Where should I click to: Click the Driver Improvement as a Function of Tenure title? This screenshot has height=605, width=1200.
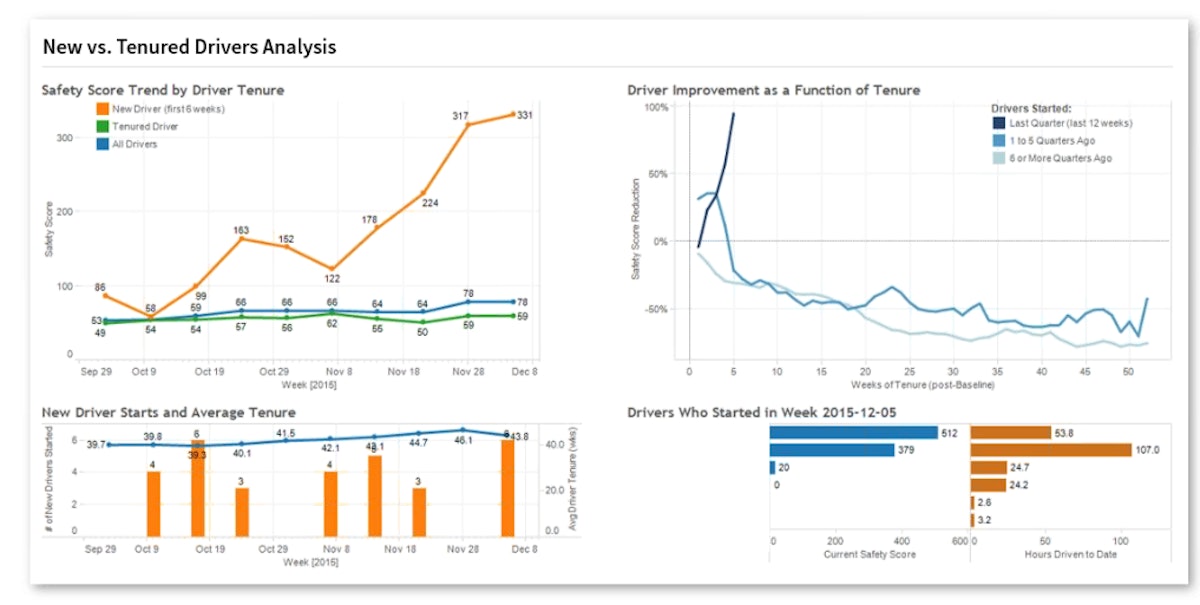pos(773,90)
